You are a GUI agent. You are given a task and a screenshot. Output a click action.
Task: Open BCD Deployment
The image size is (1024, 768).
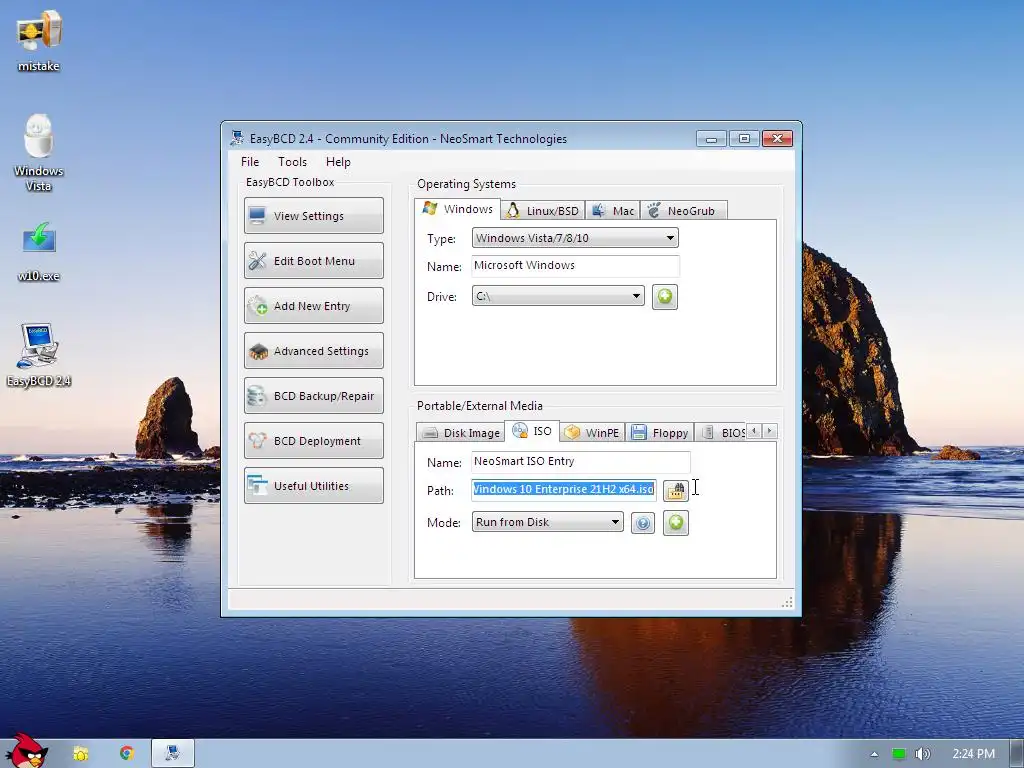pos(313,441)
